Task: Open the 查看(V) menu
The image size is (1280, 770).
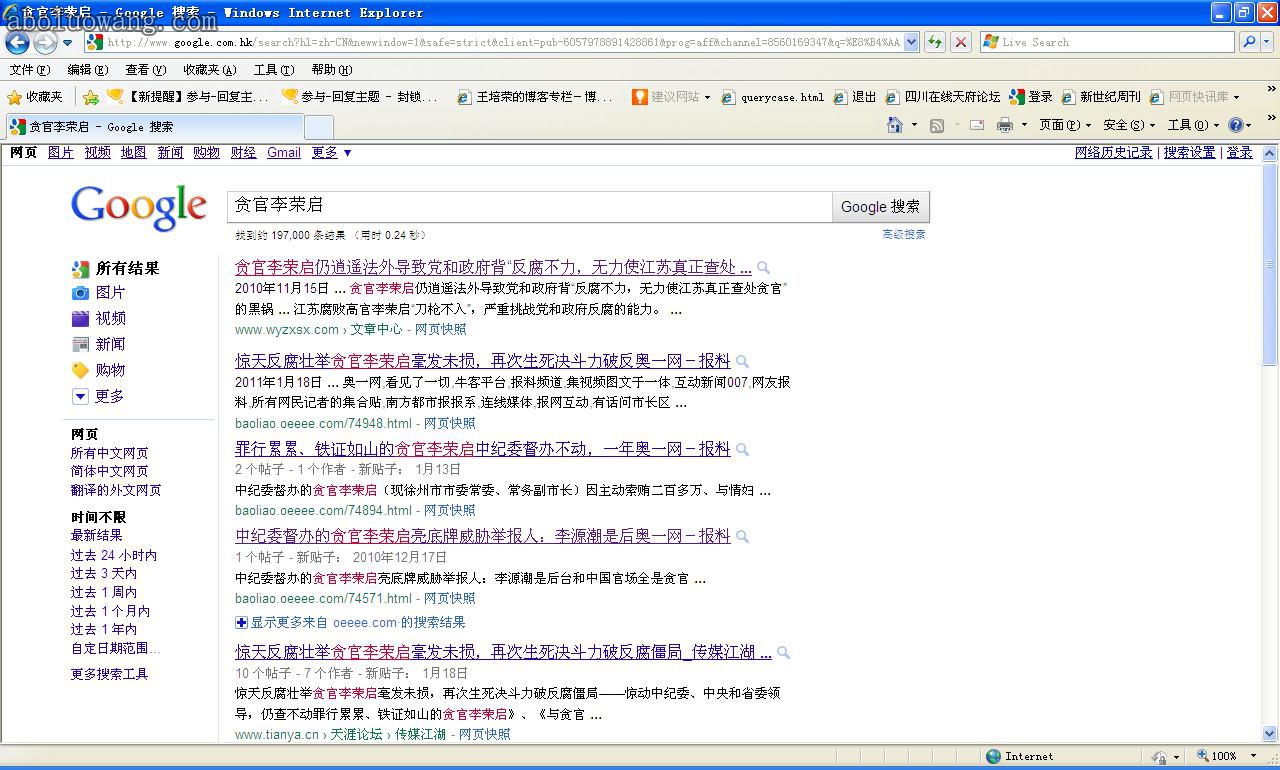Action: (145, 70)
